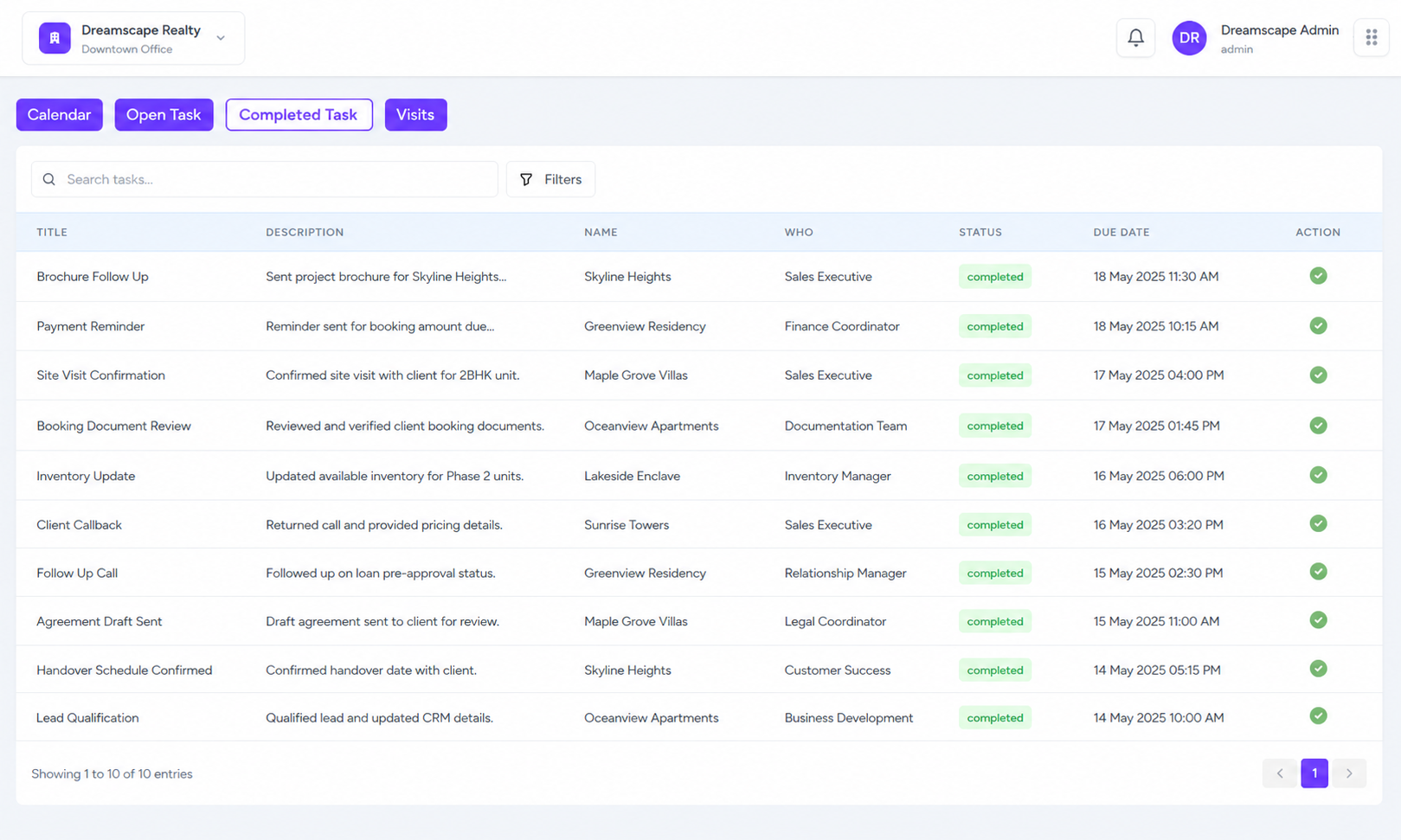Click the green check for Follow Up Call

point(1318,572)
